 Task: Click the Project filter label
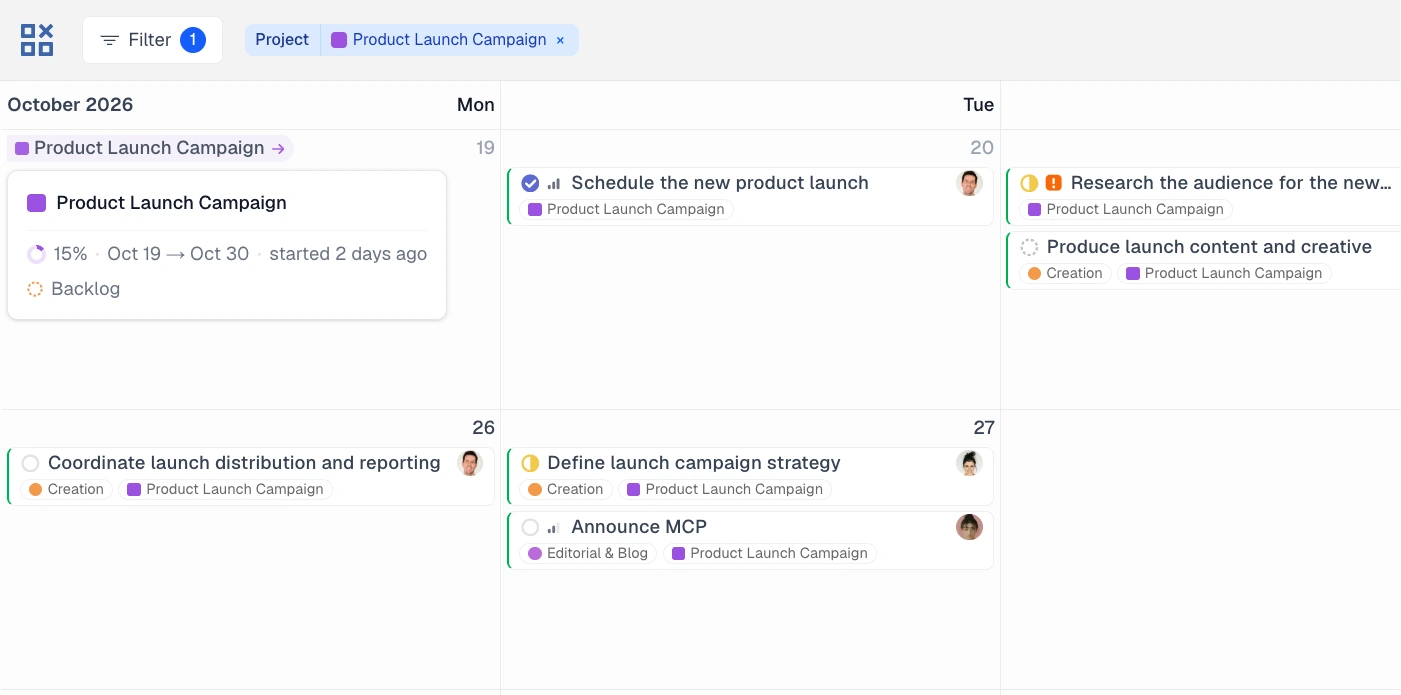click(282, 40)
